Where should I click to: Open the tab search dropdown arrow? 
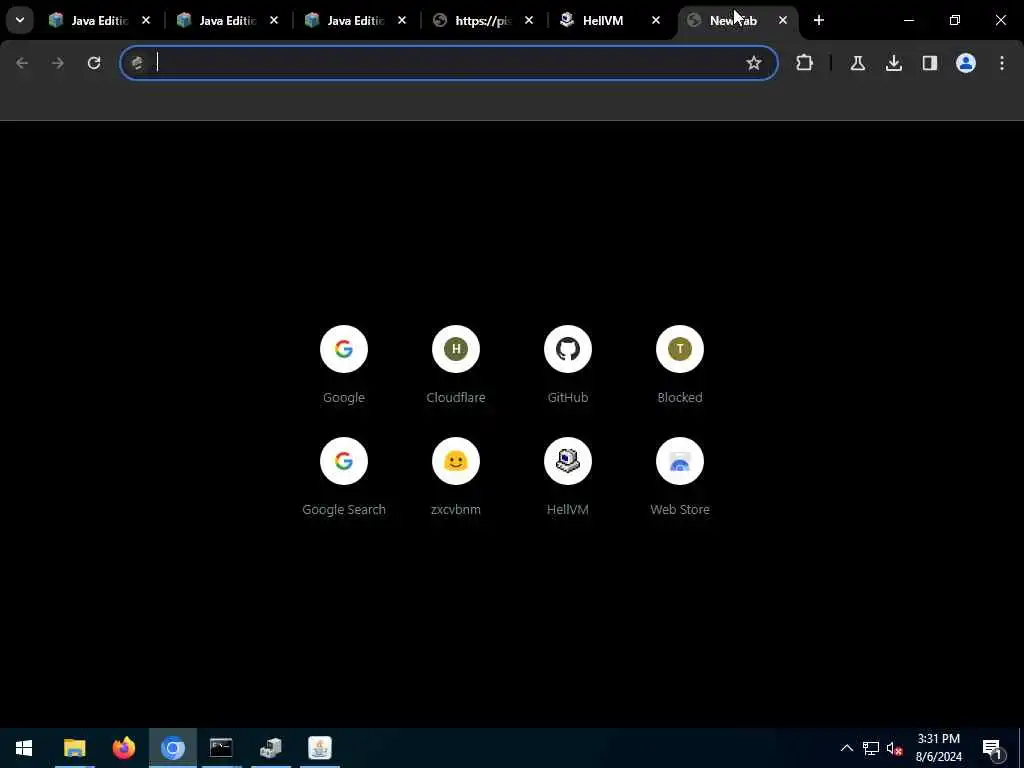(20, 20)
